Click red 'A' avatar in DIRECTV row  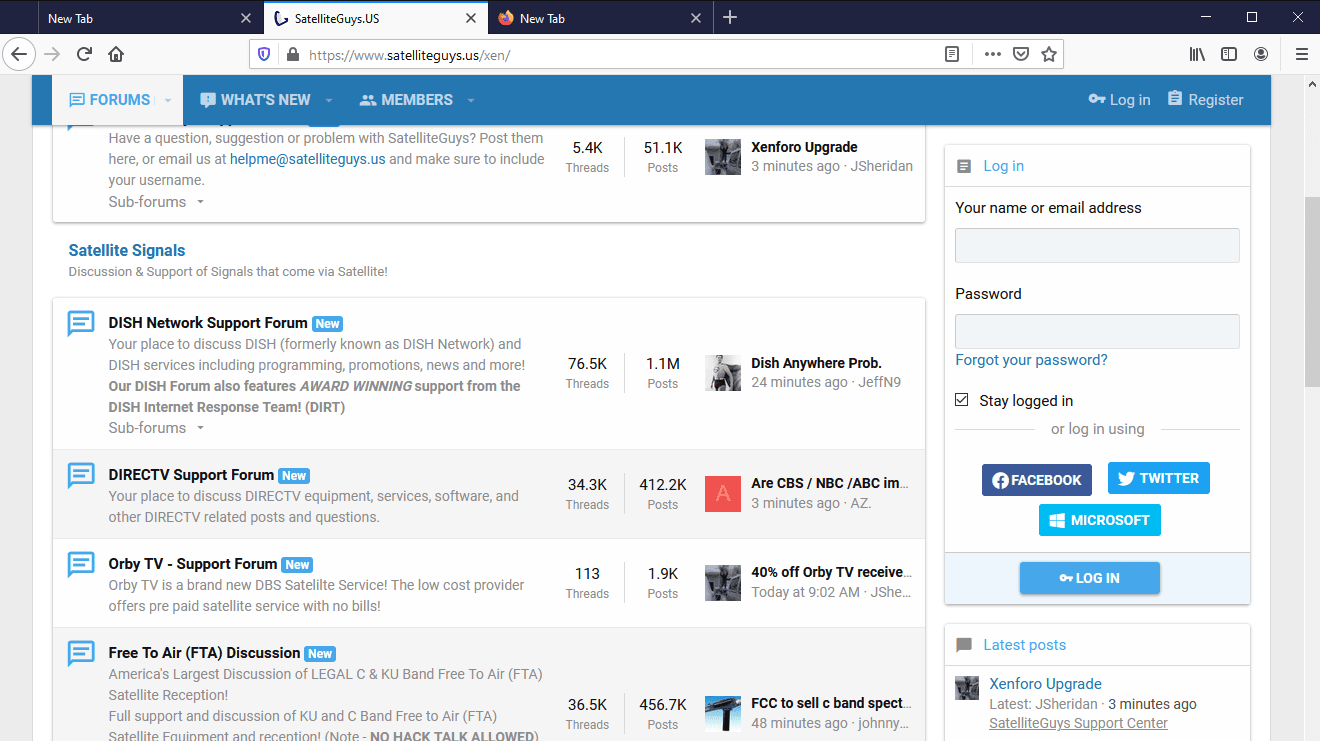point(723,494)
